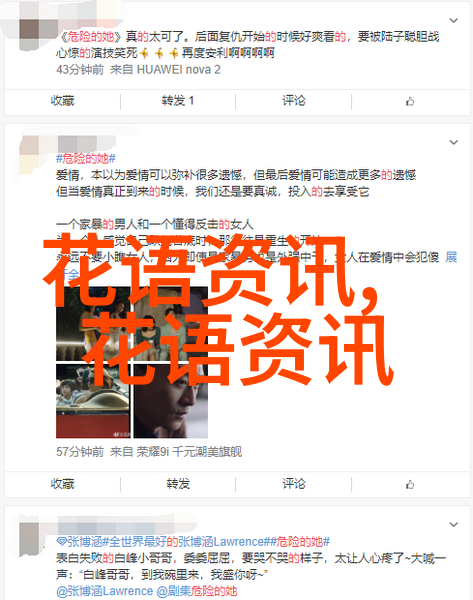Click 收藏 on the first post
The width and height of the screenshot is (473, 600).
tap(62, 101)
